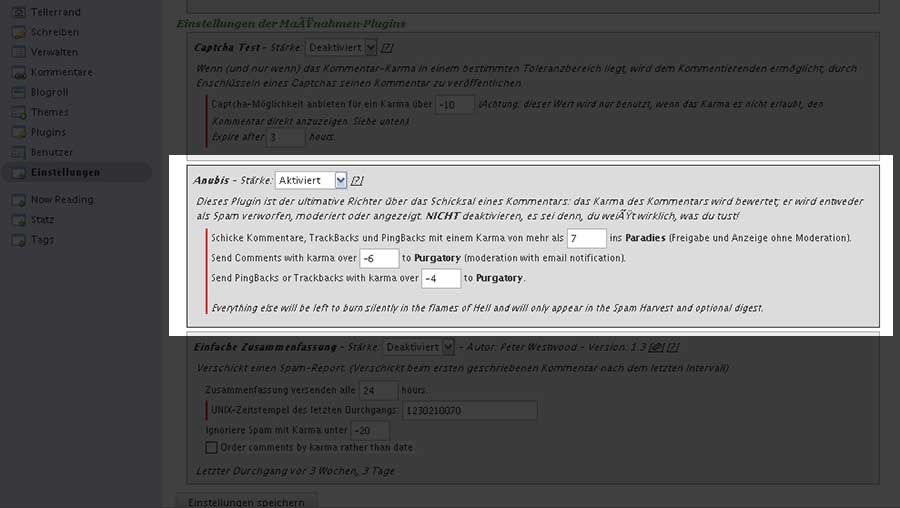Select the Blogroll sidebar icon

(x=18, y=92)
